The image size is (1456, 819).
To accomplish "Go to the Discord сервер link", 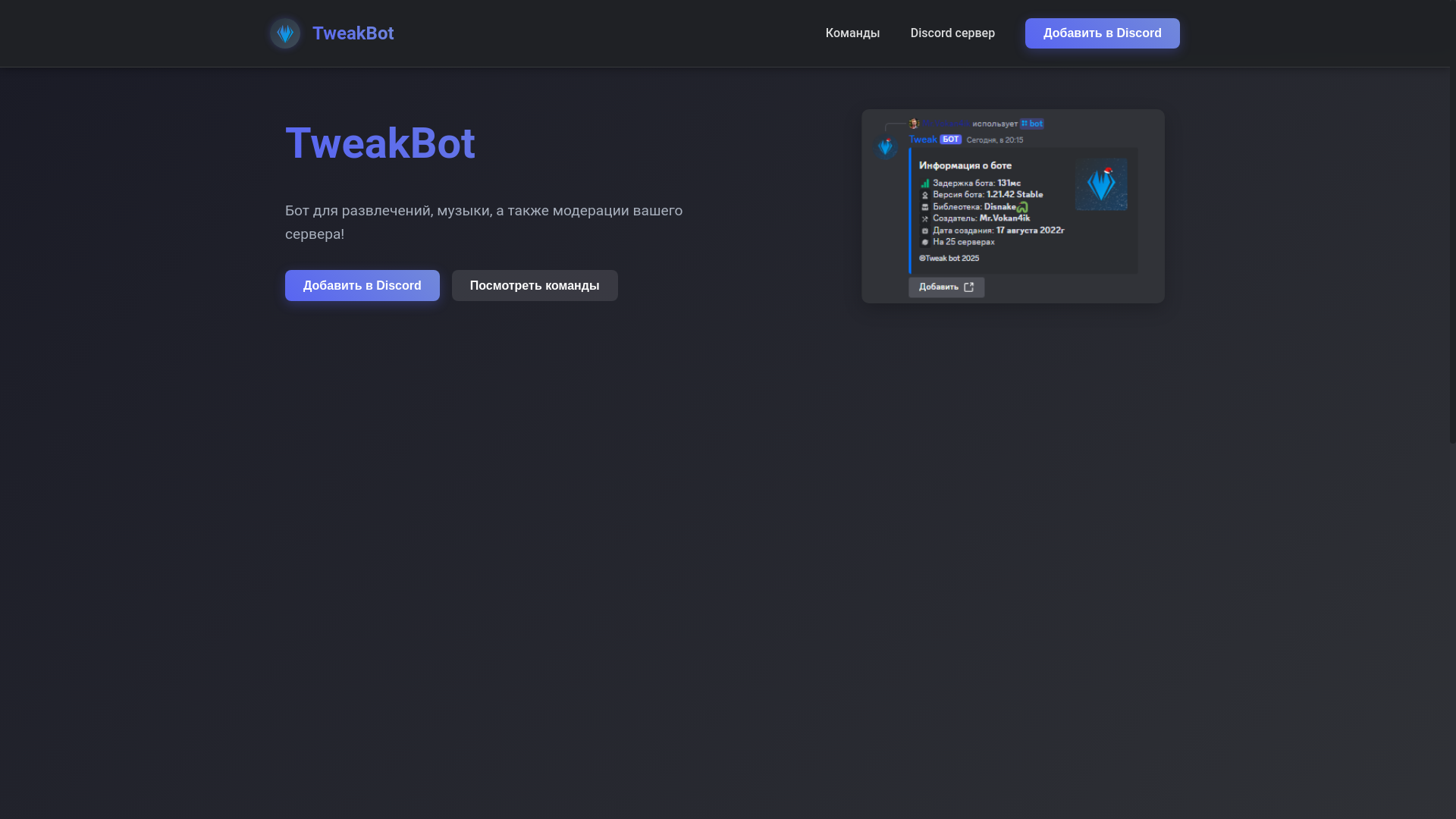I will pos(952,33).
